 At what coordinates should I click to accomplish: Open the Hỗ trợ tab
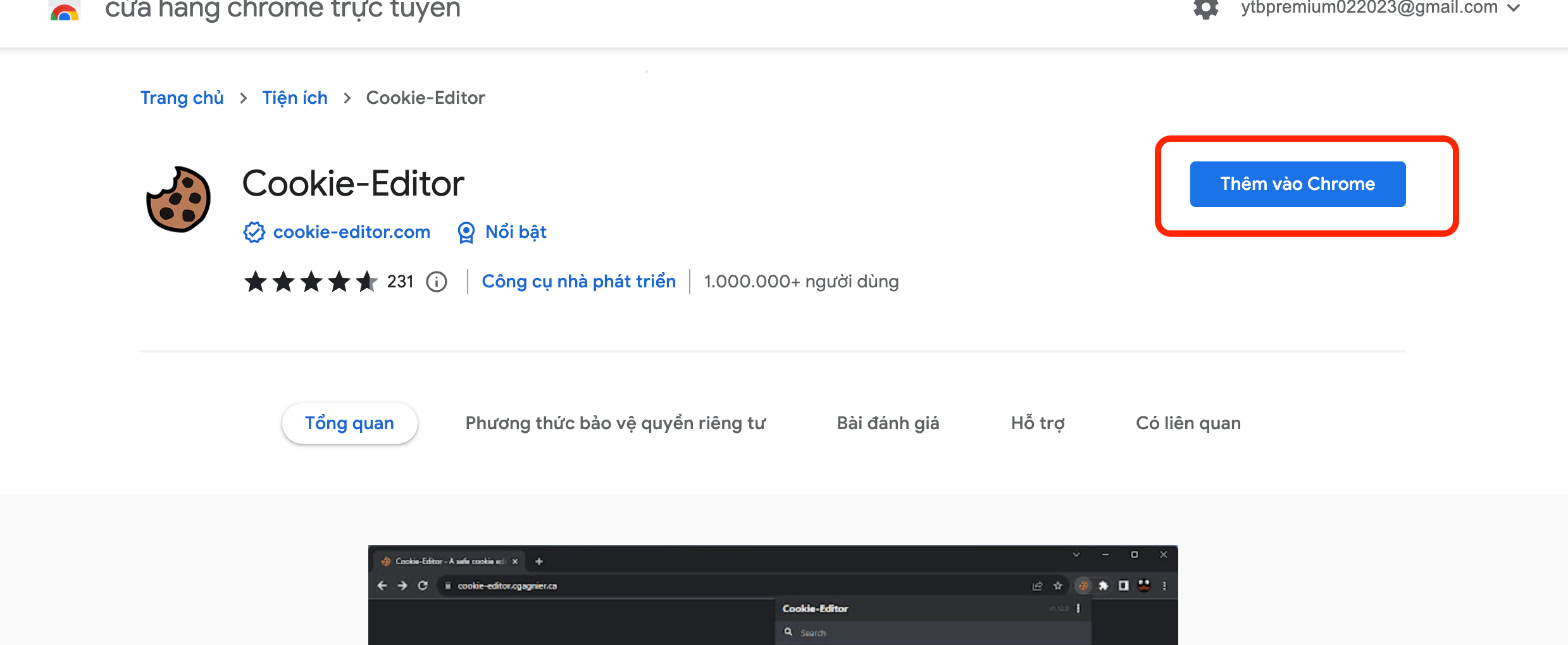click(1038, 423)
